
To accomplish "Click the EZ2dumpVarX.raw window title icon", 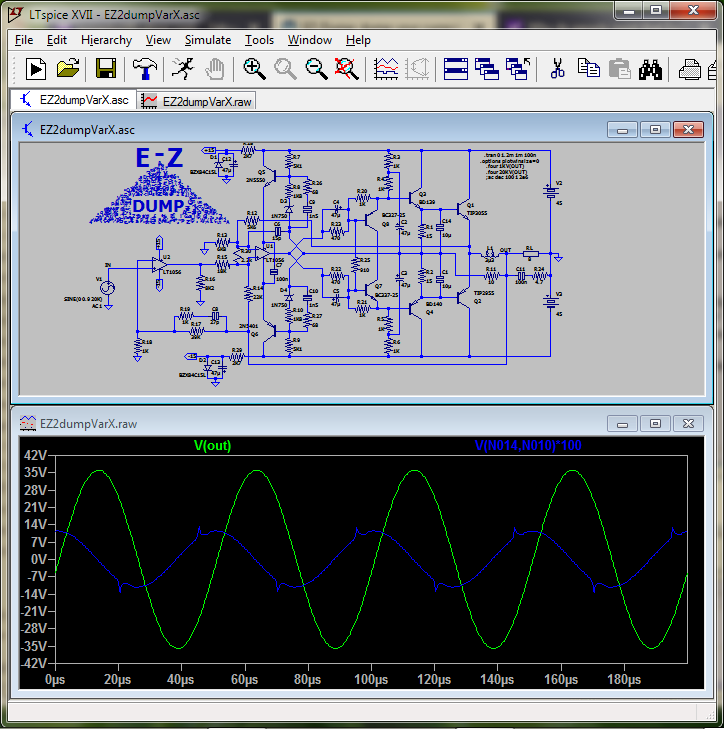I will tap(28, 423).
